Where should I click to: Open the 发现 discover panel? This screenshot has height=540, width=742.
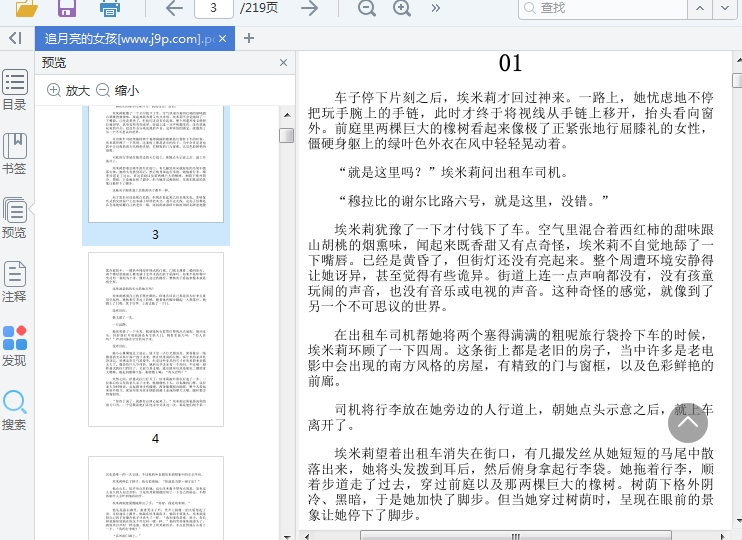15,346
